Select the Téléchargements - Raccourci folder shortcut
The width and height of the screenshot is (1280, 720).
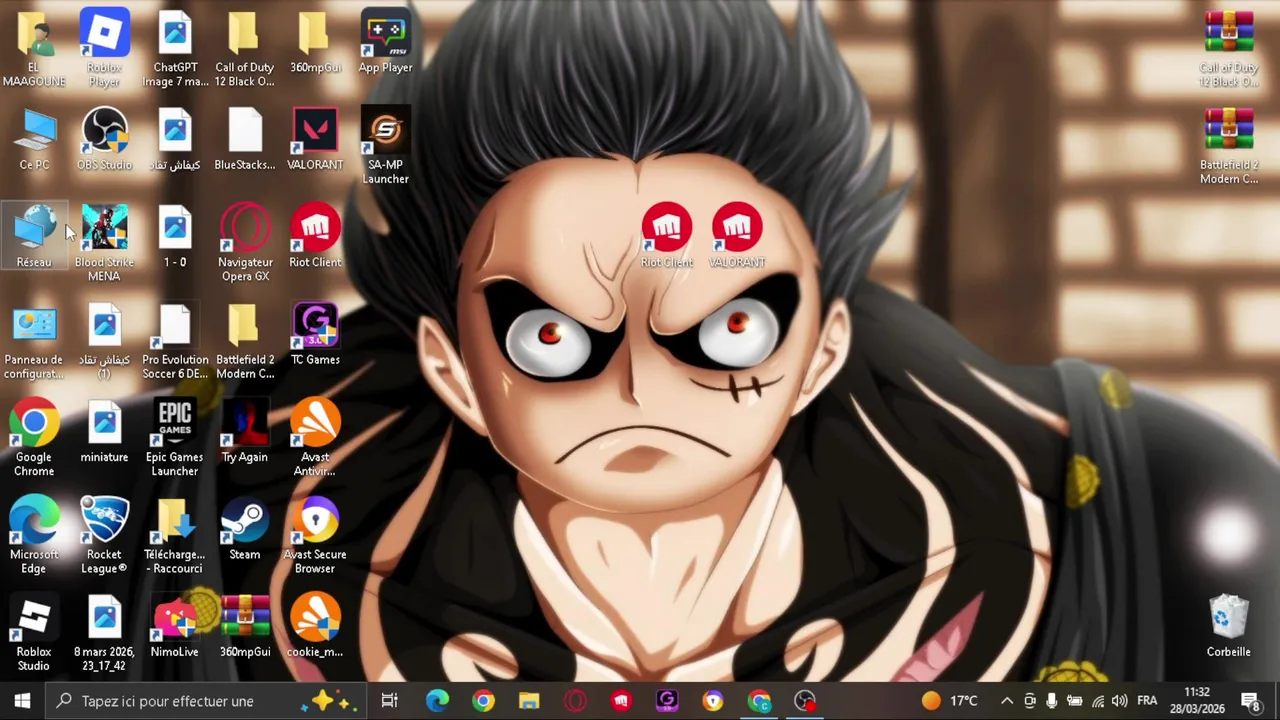coord(175,536)
